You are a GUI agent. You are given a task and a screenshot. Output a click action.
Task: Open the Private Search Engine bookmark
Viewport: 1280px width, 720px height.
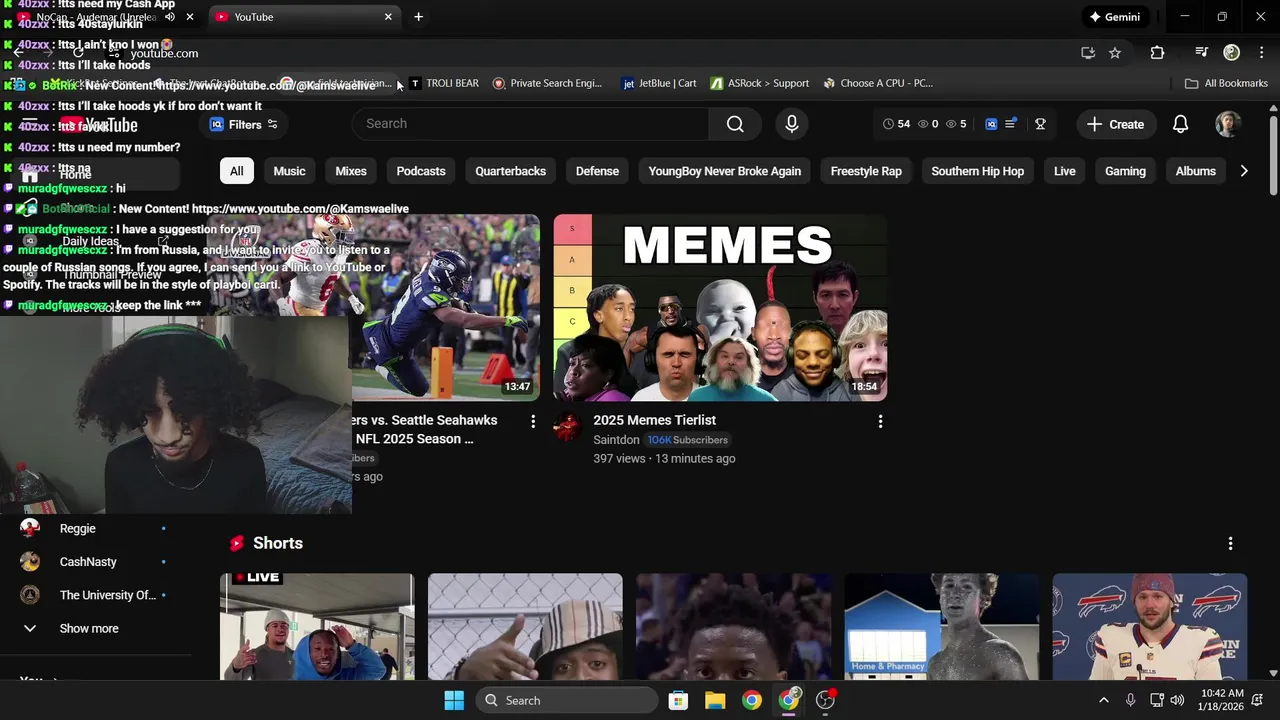click(547, 83)
